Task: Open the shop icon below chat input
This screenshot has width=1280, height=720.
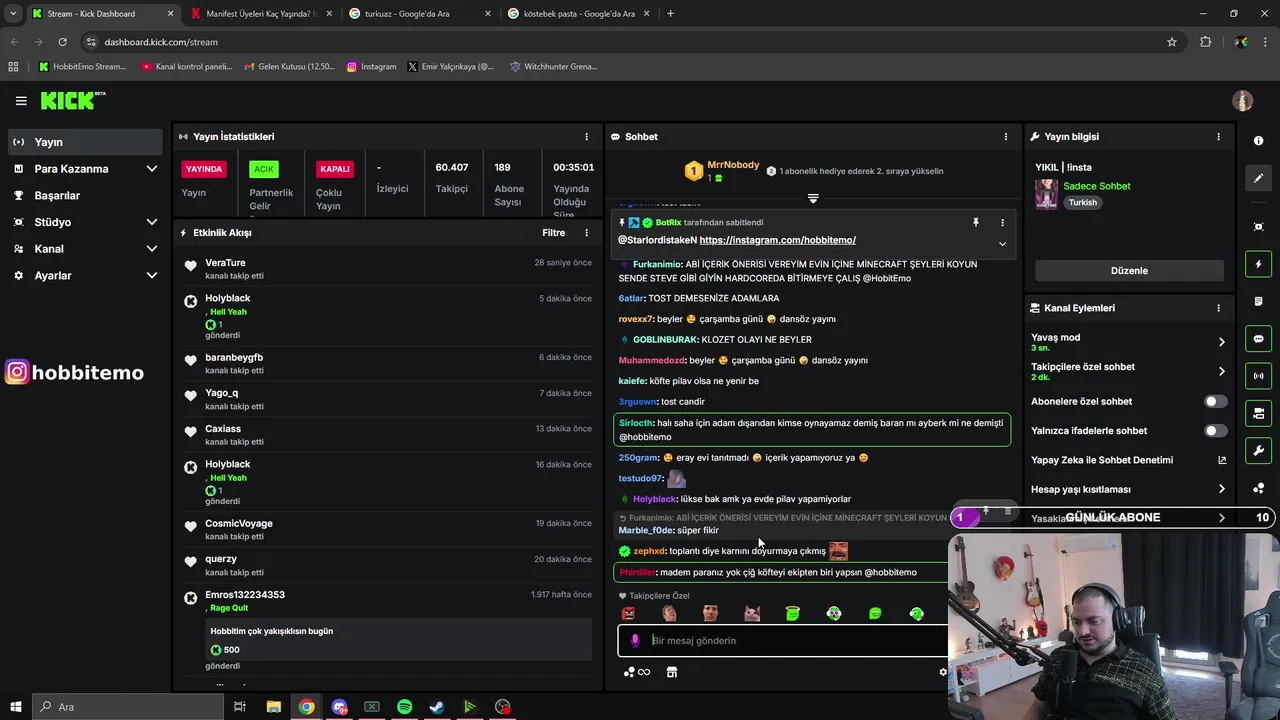Action: 672,672
